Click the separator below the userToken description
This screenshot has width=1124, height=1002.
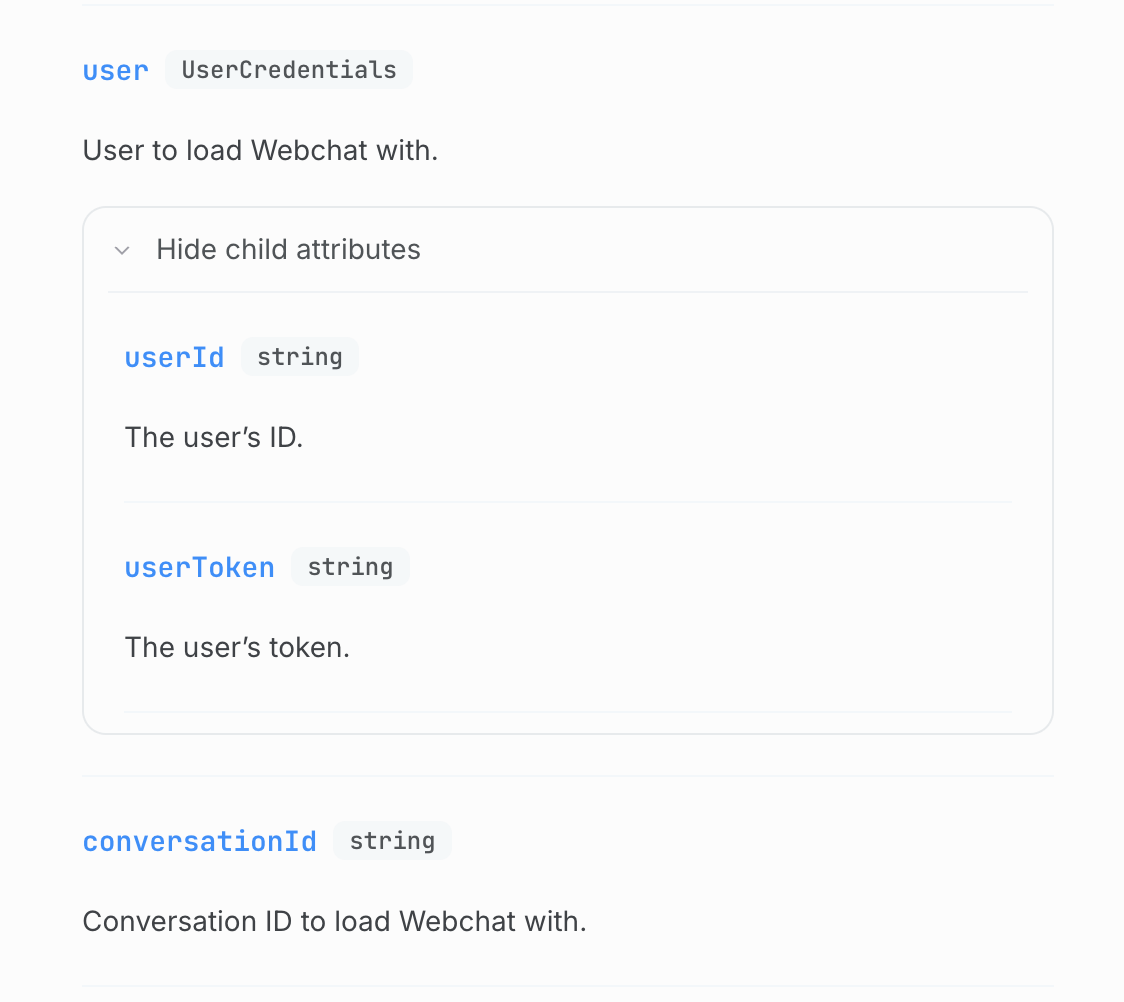click(x=567, y=712)
